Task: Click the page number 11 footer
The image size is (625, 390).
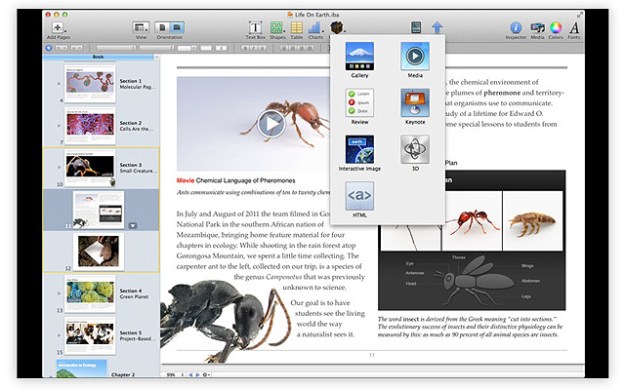Action: 371,355
